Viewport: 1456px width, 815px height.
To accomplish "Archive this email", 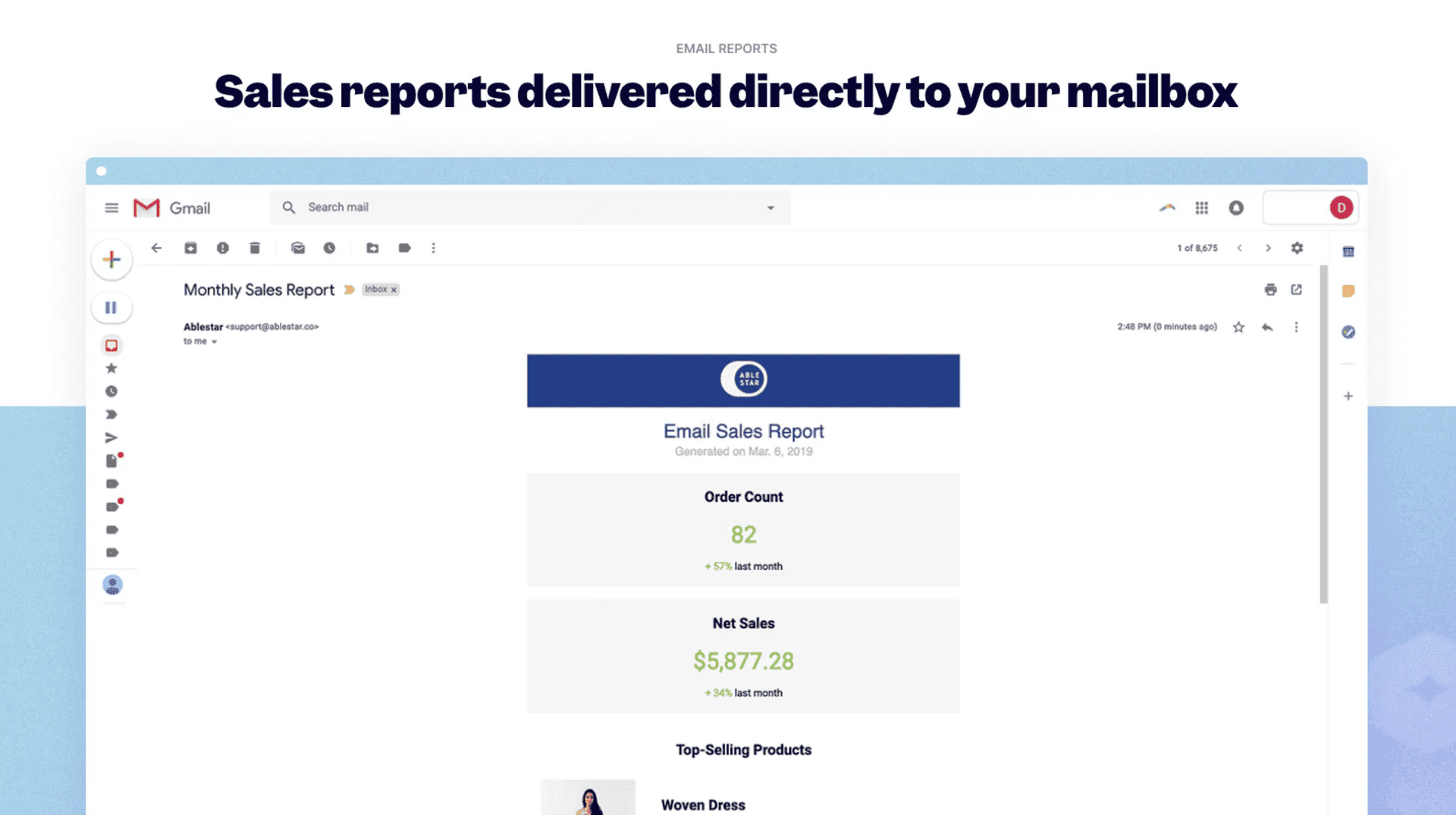I will [x=190, y=248].
